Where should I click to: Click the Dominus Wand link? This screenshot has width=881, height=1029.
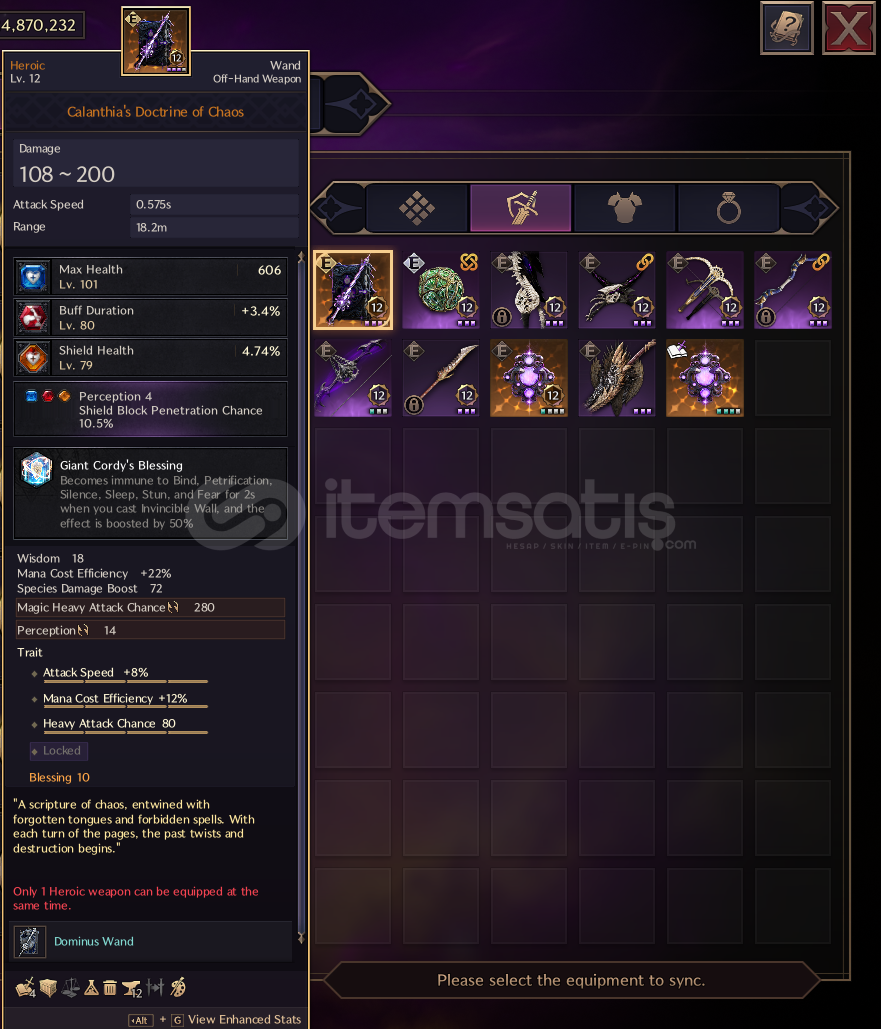(94, 941)
